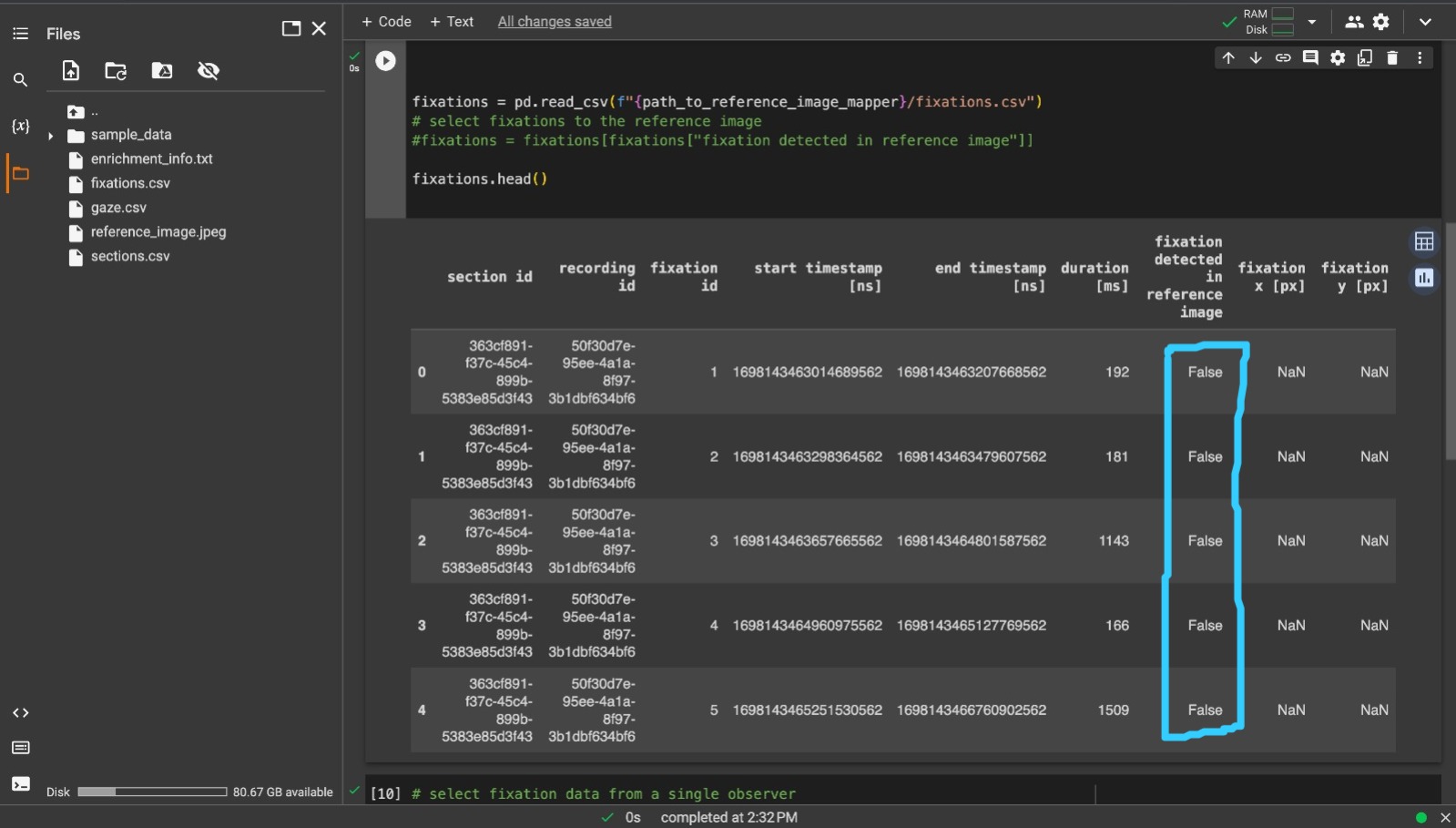Move cell down
The image size is (1456, 828).
coord(1256,58)
